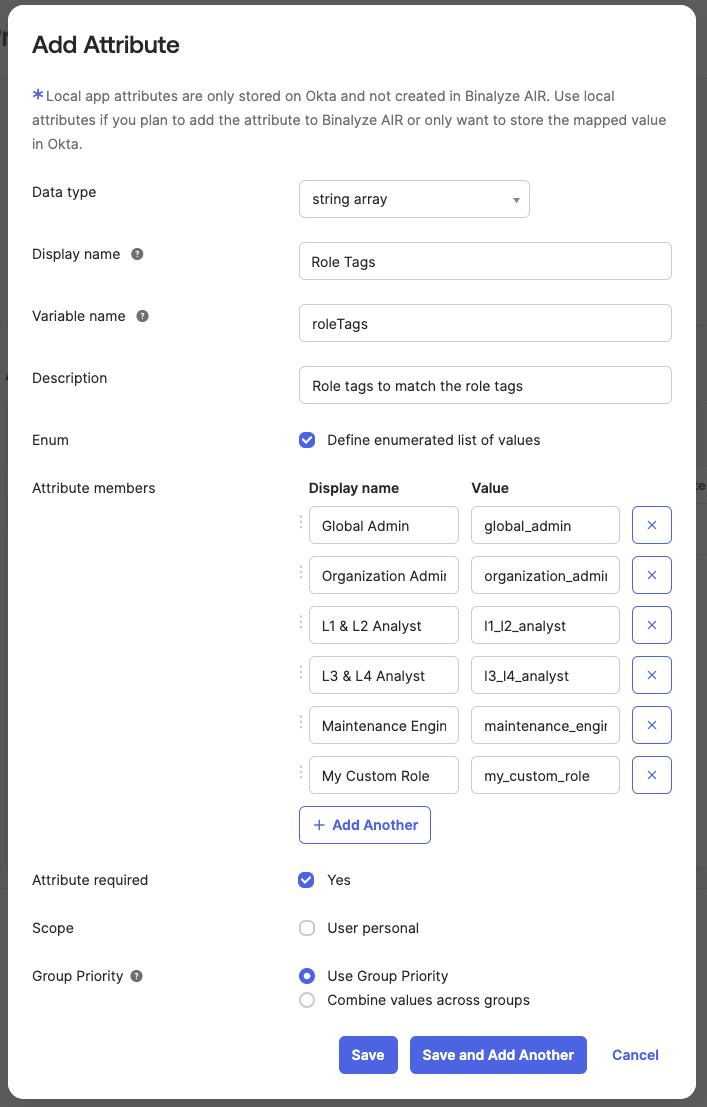Open the Data type dropdown
Image resolution: width=707 pixels, height=1107 pixels.
click(414, 199)
